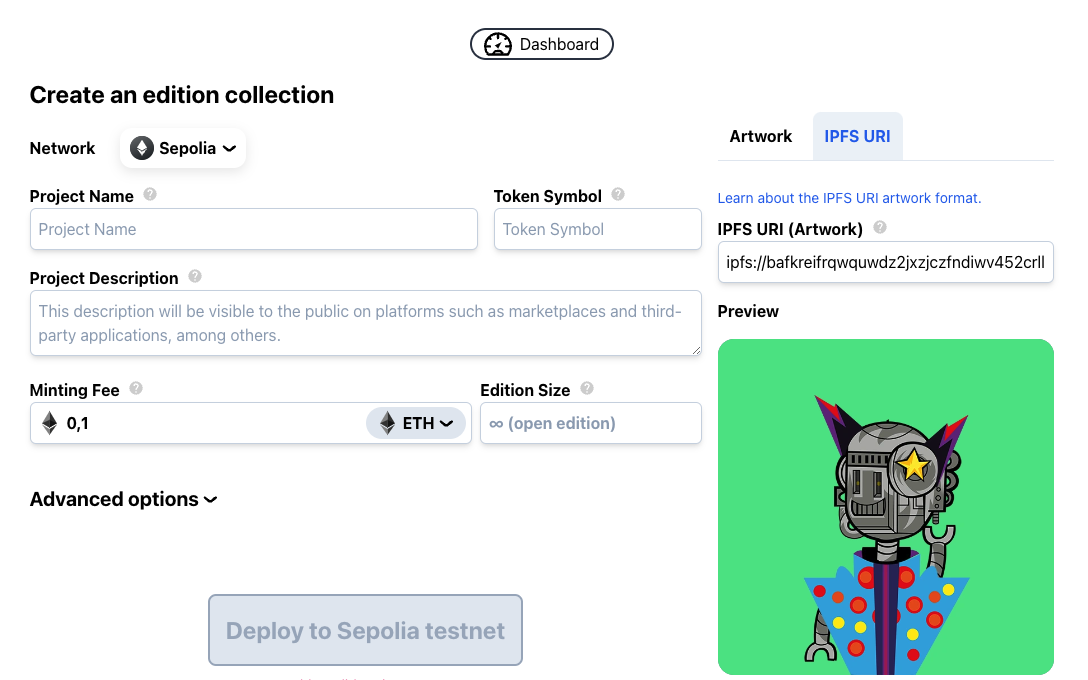
Task: Click the Token Symbol help icon
Action: pos(618,195)
